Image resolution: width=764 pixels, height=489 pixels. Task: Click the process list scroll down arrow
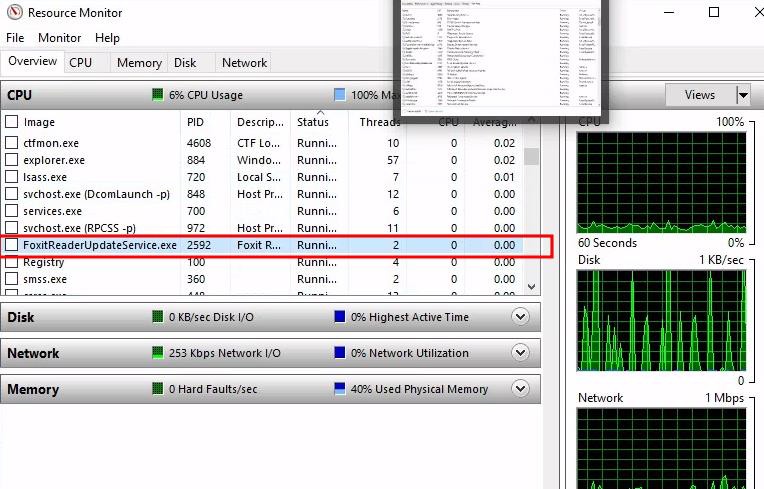pos(532,287)
